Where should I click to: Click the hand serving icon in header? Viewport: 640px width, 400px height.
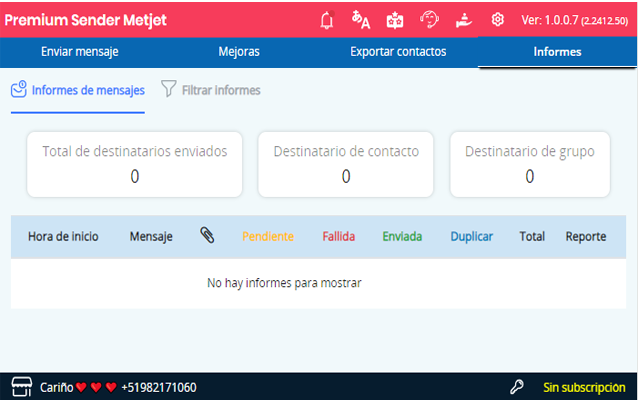click(x=464, y=20)
